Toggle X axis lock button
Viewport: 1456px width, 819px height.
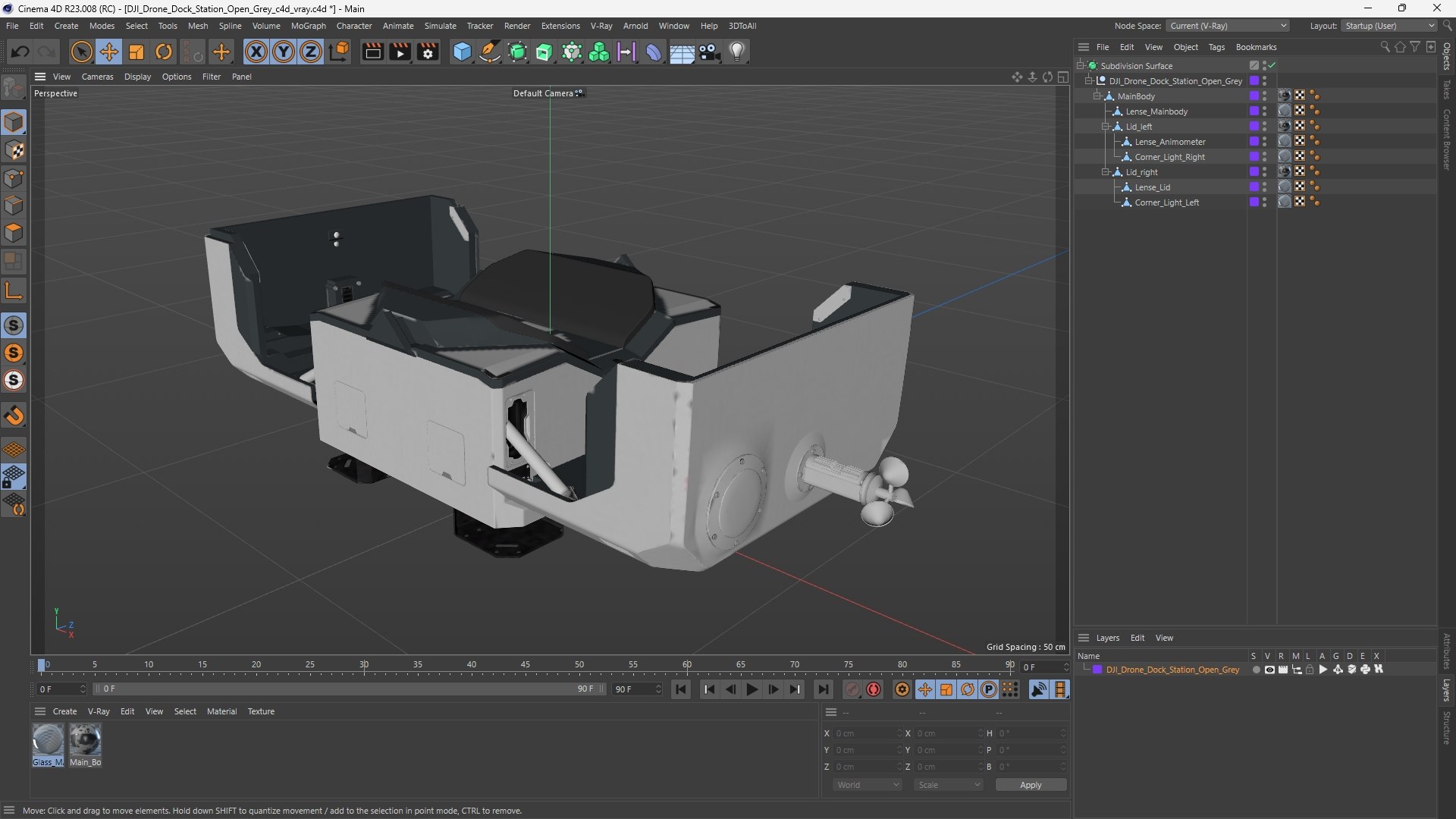click(x=256, y=52)
